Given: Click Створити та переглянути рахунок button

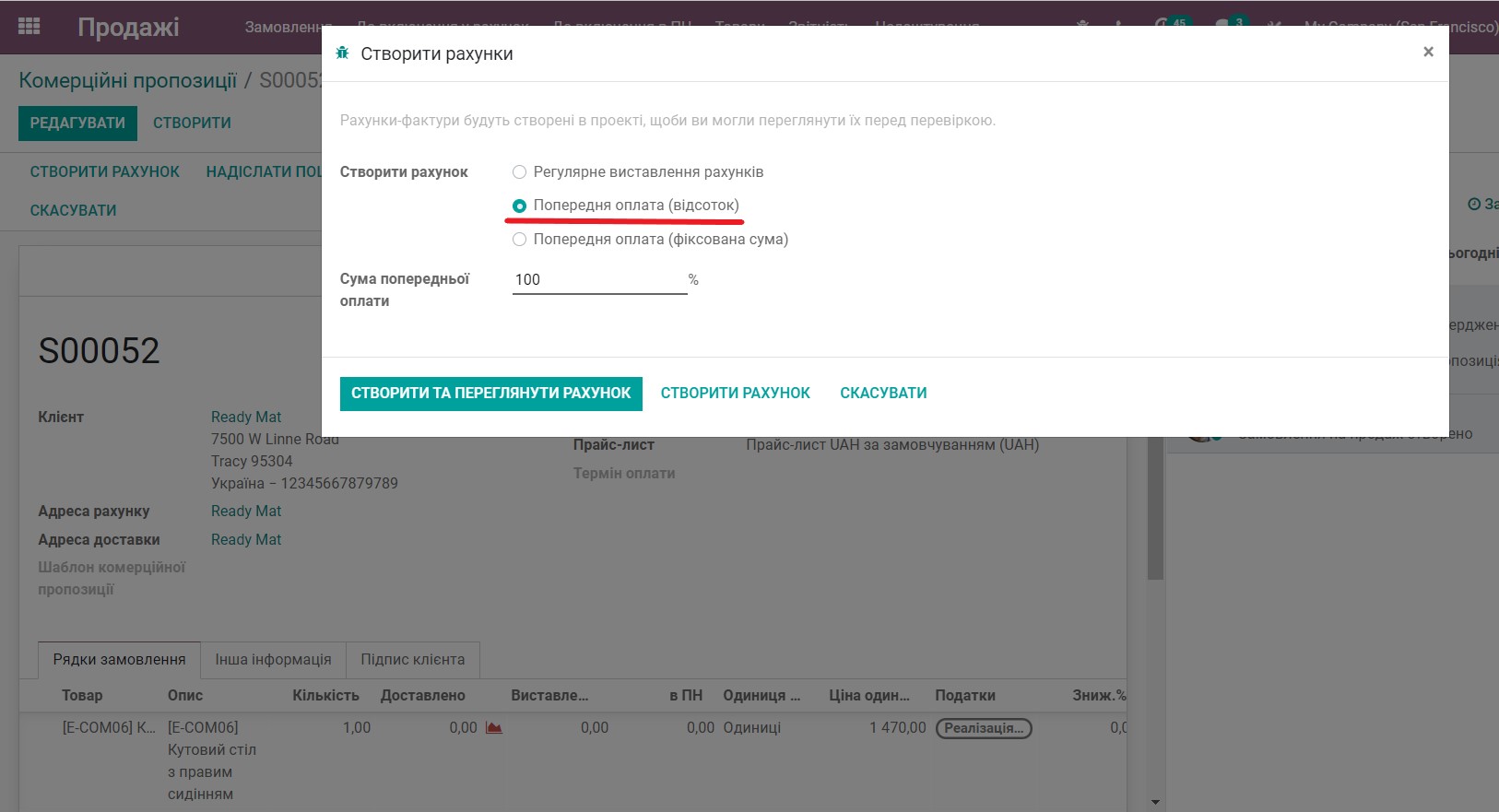Looking at the screenshot, I should pos(490,394).
